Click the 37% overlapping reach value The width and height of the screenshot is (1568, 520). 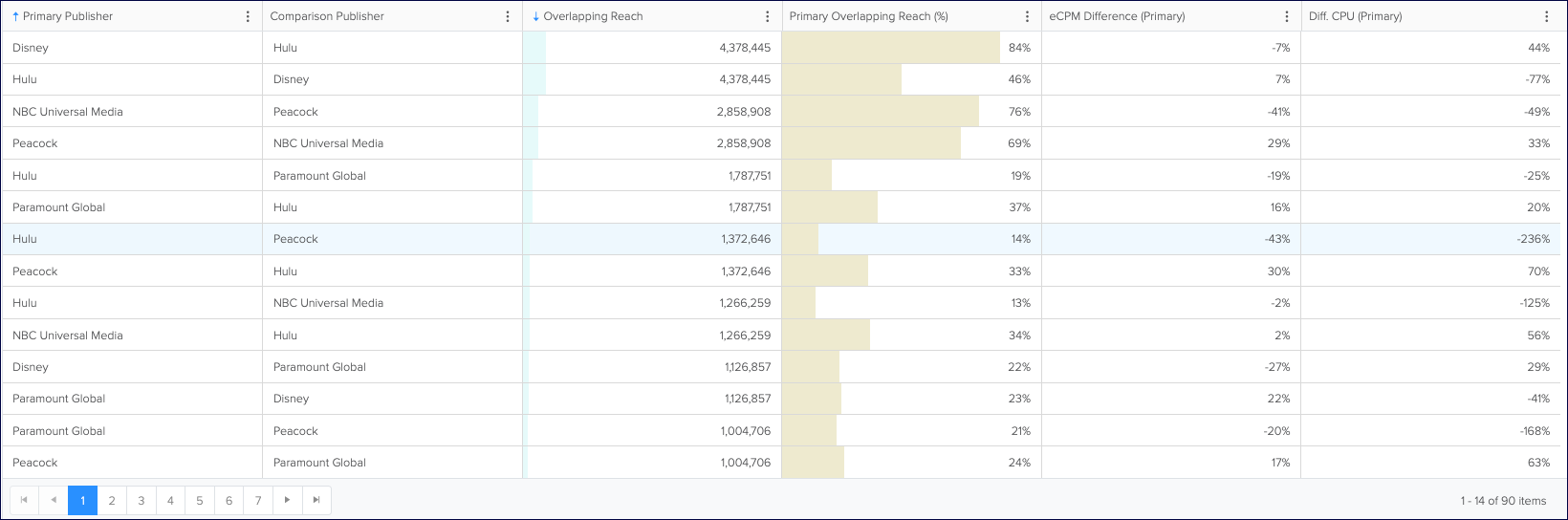1020,207
